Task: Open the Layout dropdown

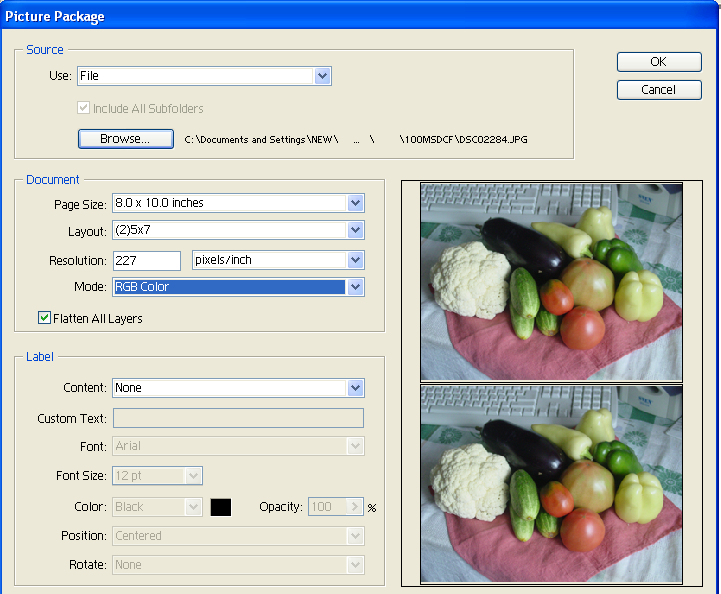Action: point(238,230)
